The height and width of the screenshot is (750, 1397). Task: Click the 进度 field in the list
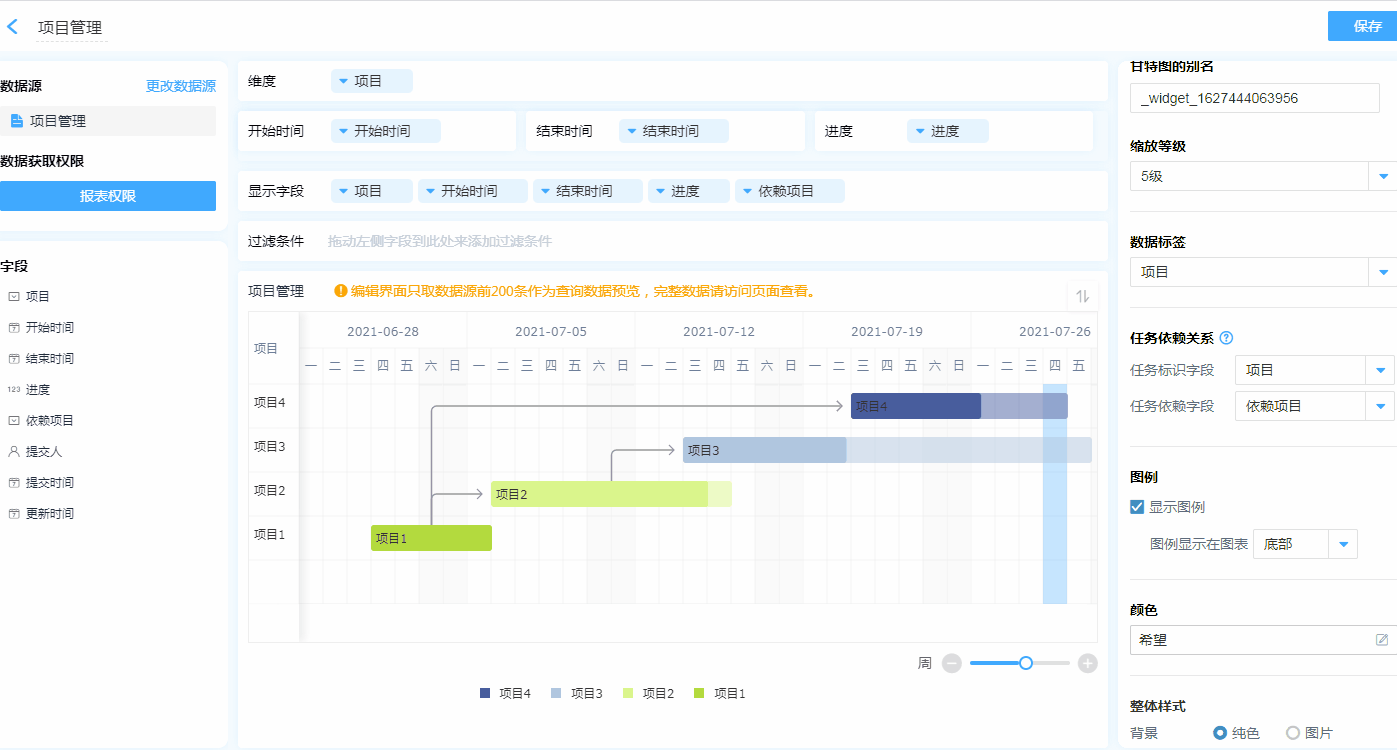(38, 390)
